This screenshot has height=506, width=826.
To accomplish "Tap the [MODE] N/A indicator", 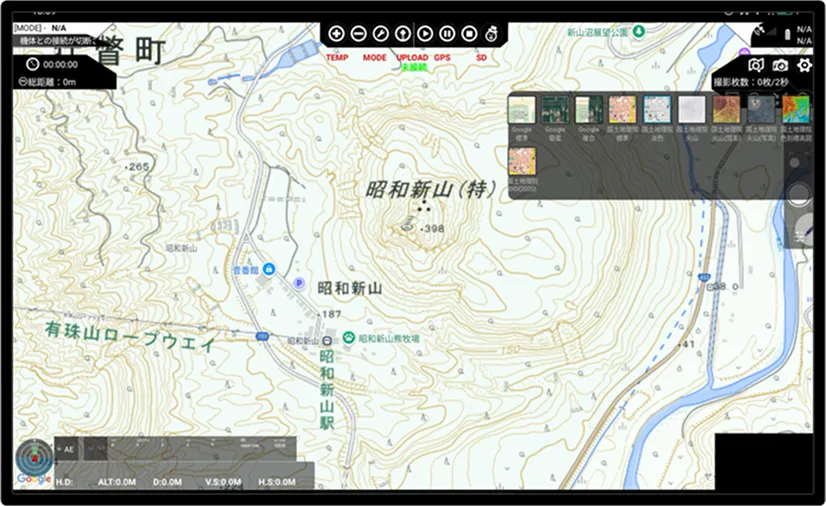I will pyautogui.click(x=41, y=28).
